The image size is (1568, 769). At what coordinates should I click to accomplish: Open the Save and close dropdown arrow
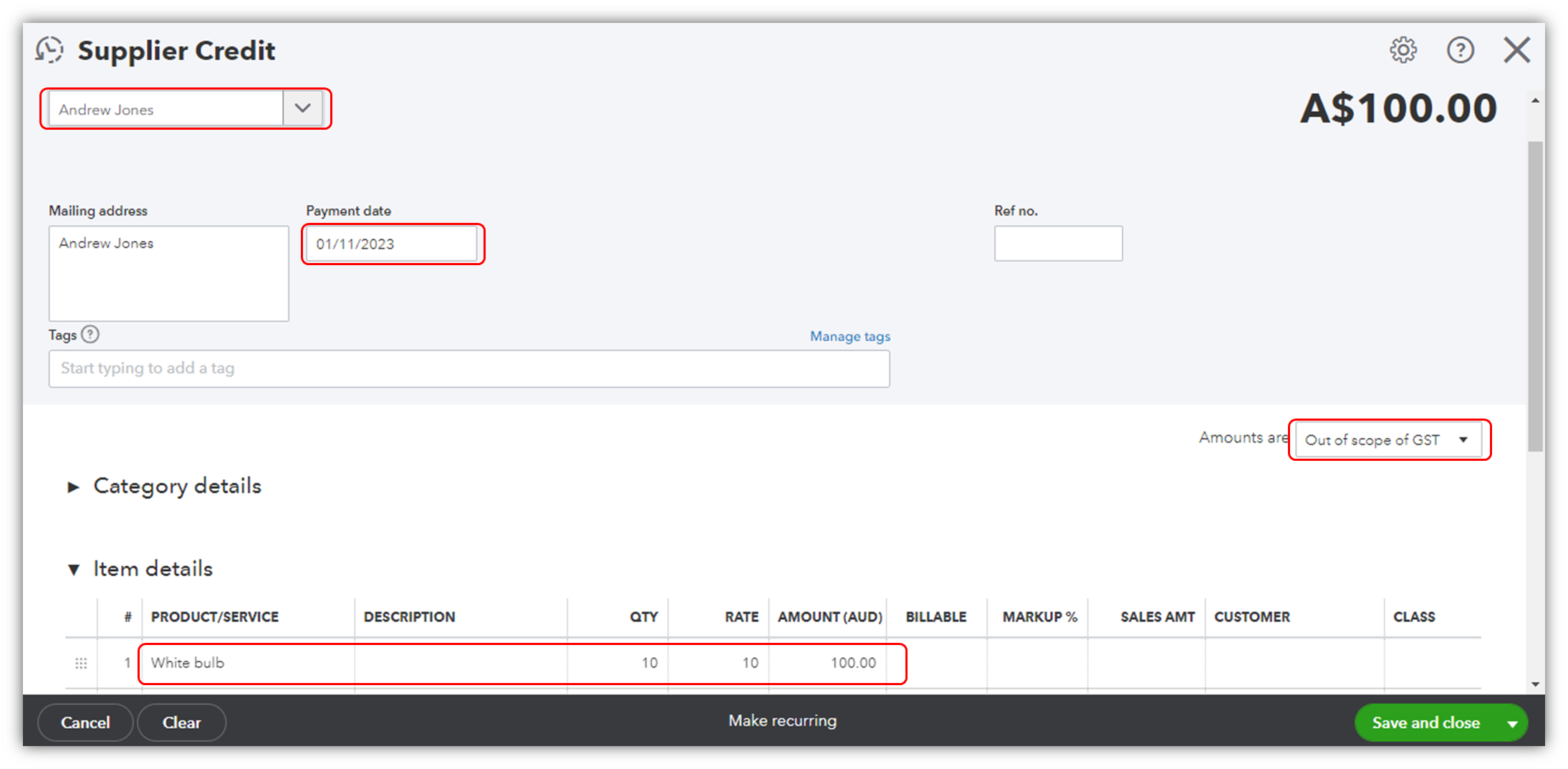[x=1512, y=723]
